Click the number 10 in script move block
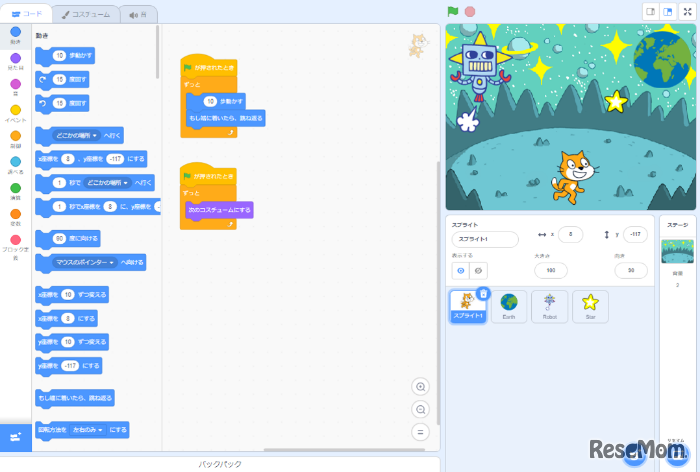This screenshot has width=700, height=472. pos(210,101)
